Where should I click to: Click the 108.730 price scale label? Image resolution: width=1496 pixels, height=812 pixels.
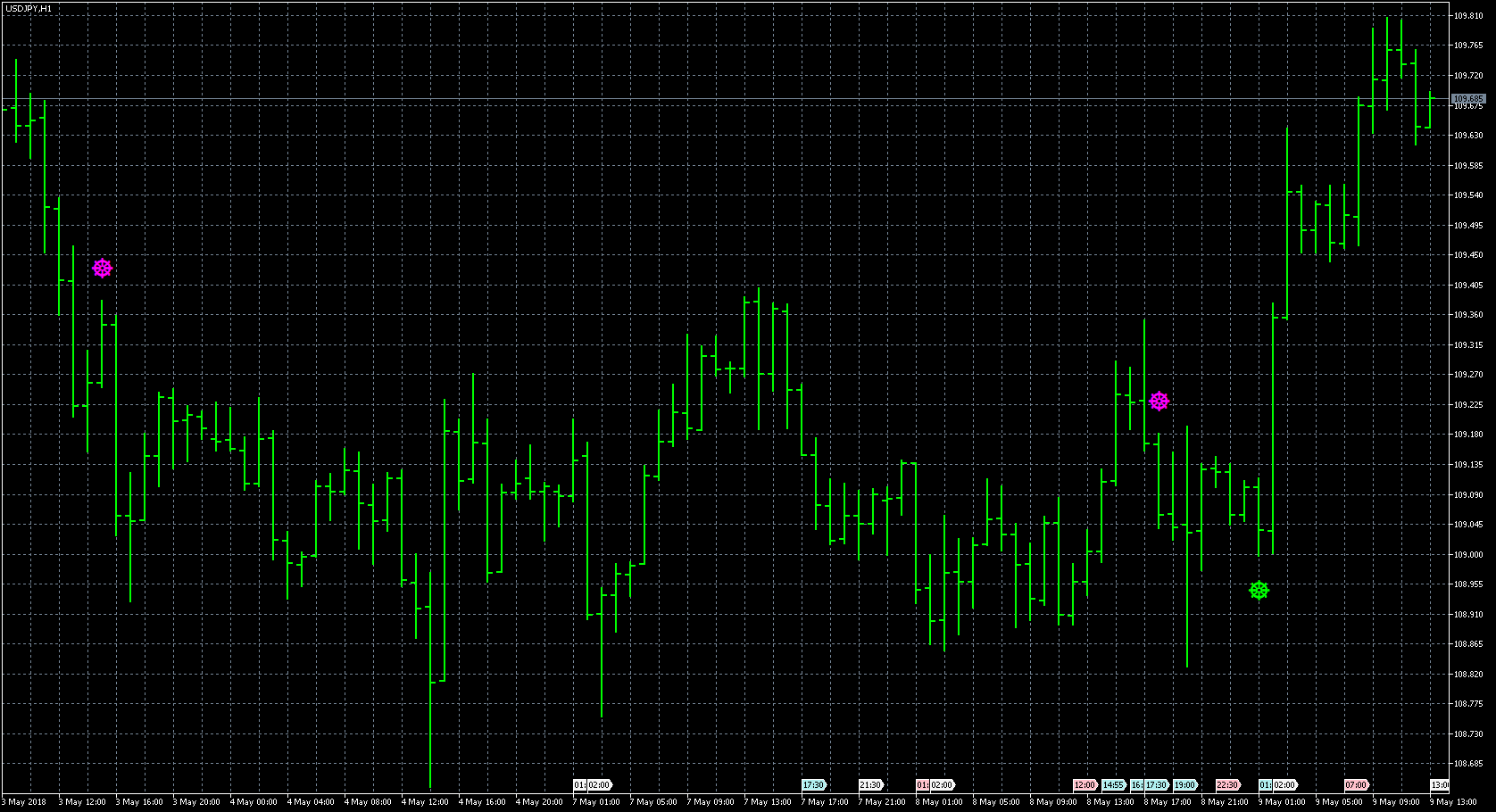[1468, 733]
